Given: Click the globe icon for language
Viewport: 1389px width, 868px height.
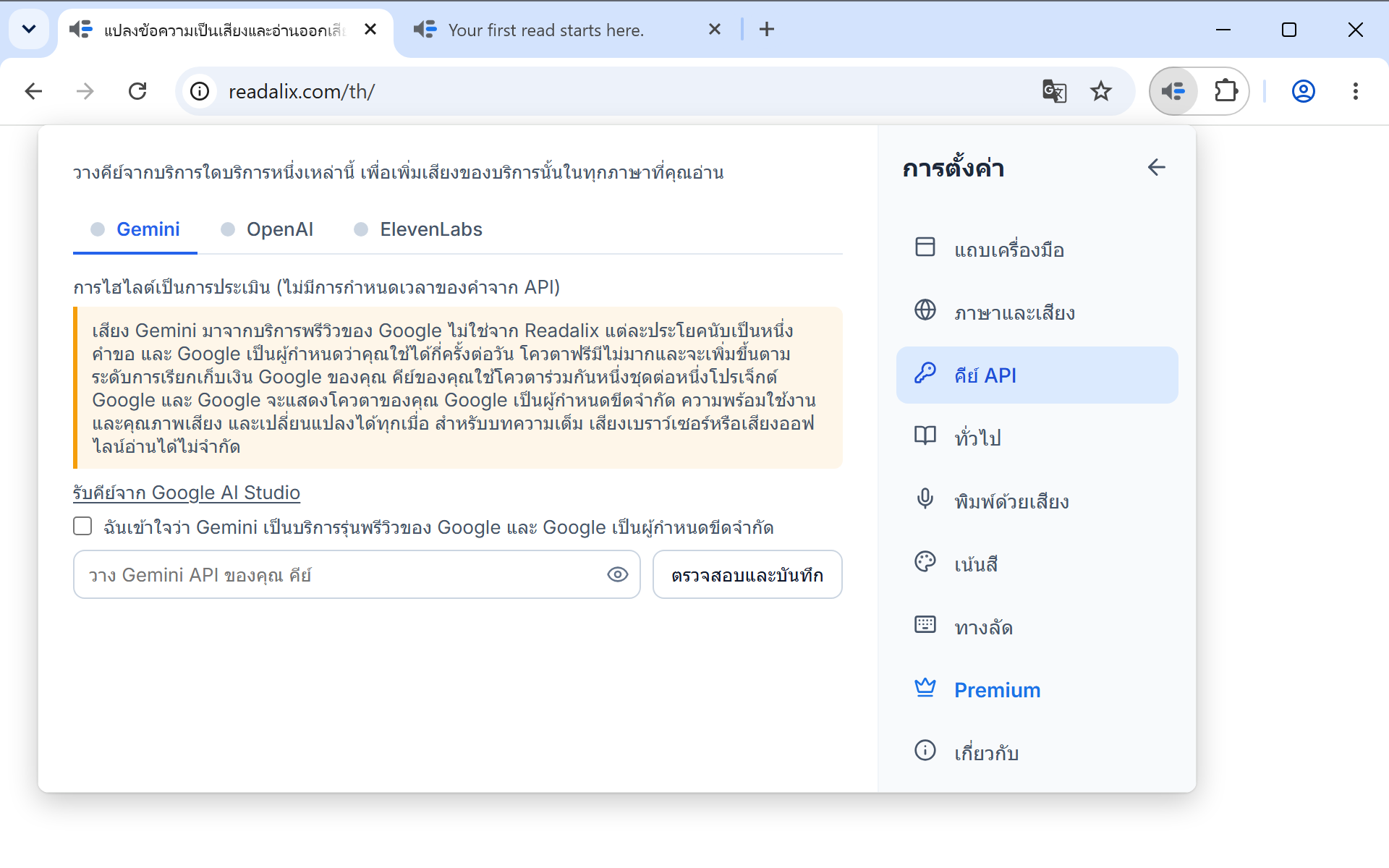Looking at the screenshot, I should [925, 310].
